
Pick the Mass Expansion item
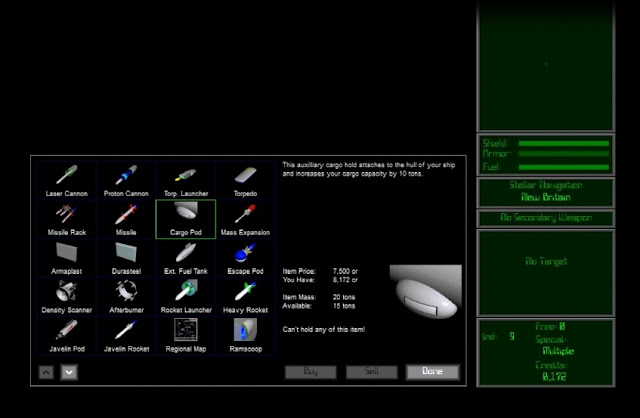245,219
